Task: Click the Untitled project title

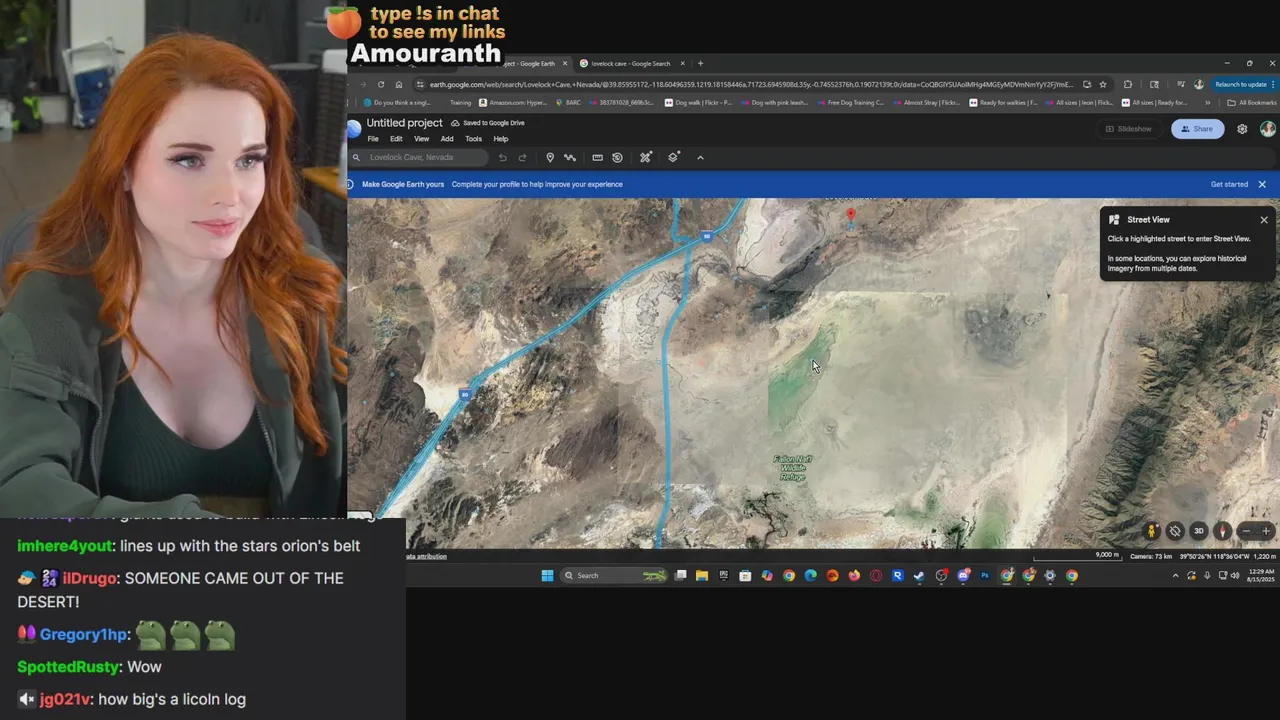Action: pyautogui.click(x=404, y=123)
